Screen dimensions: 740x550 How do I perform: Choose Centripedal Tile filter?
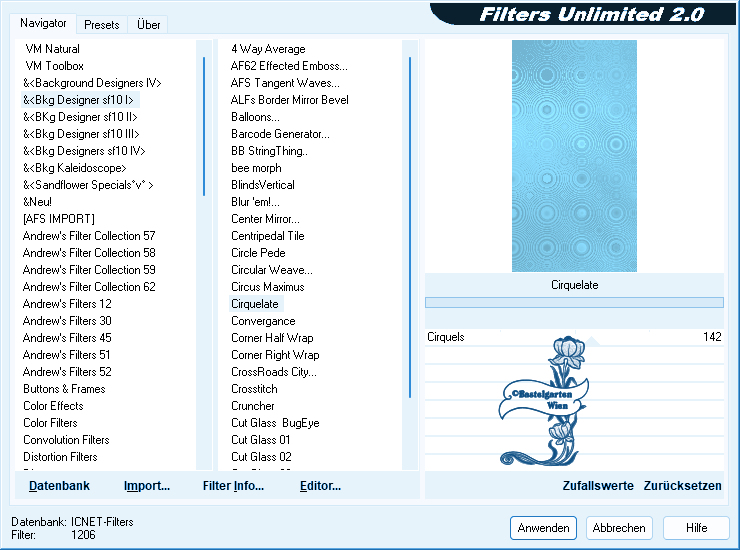[x=268, y=236]
